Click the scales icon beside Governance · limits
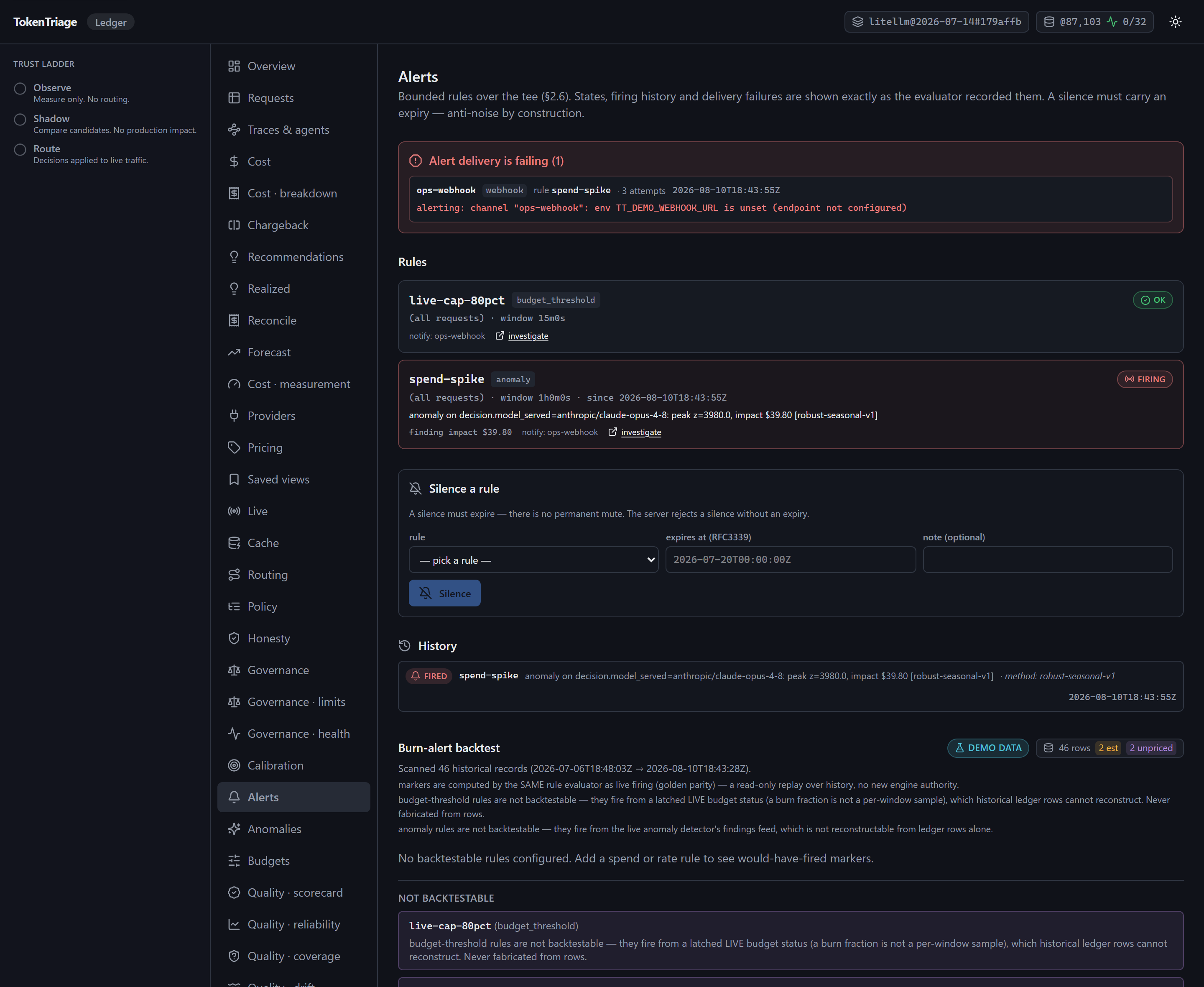Screen dimensions: 1204x987 tap(234, 702)
